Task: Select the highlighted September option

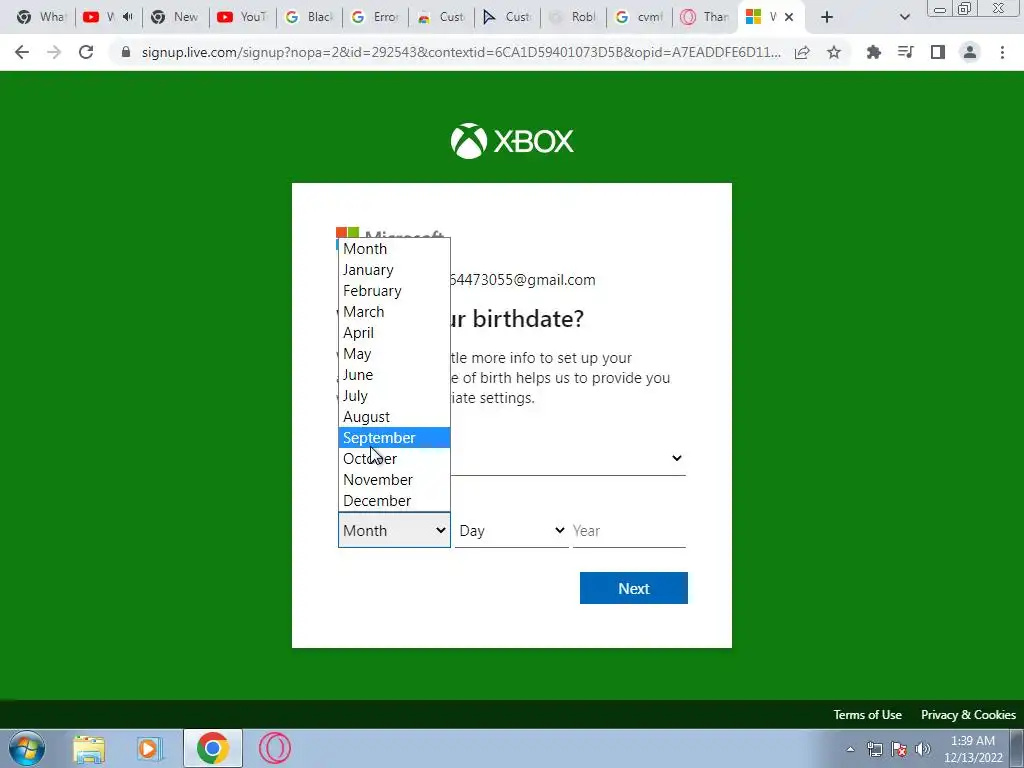Action: click(394, 438)
